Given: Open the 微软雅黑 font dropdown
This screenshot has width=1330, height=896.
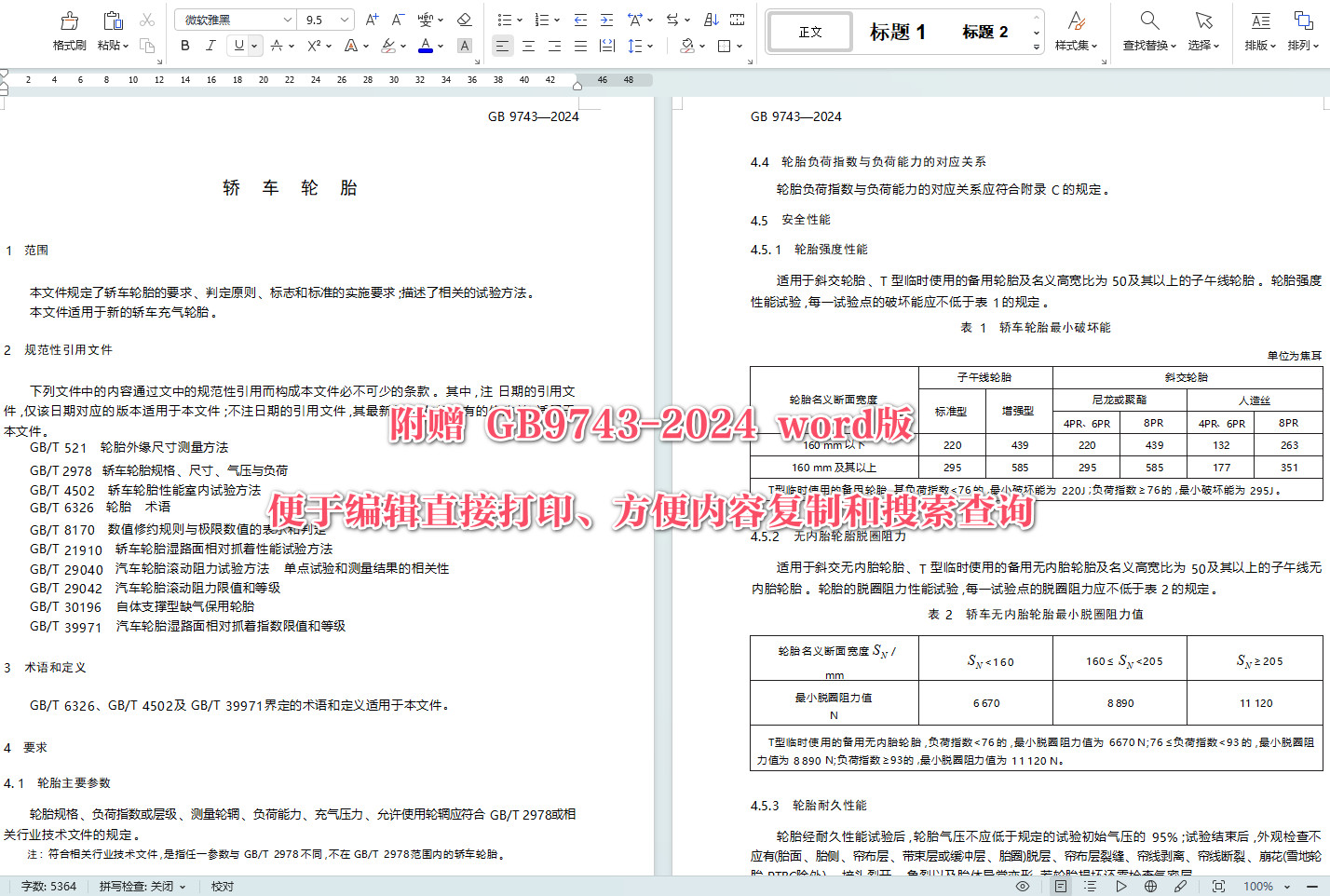Looking at the screenshot, I should tap(287, 19).
